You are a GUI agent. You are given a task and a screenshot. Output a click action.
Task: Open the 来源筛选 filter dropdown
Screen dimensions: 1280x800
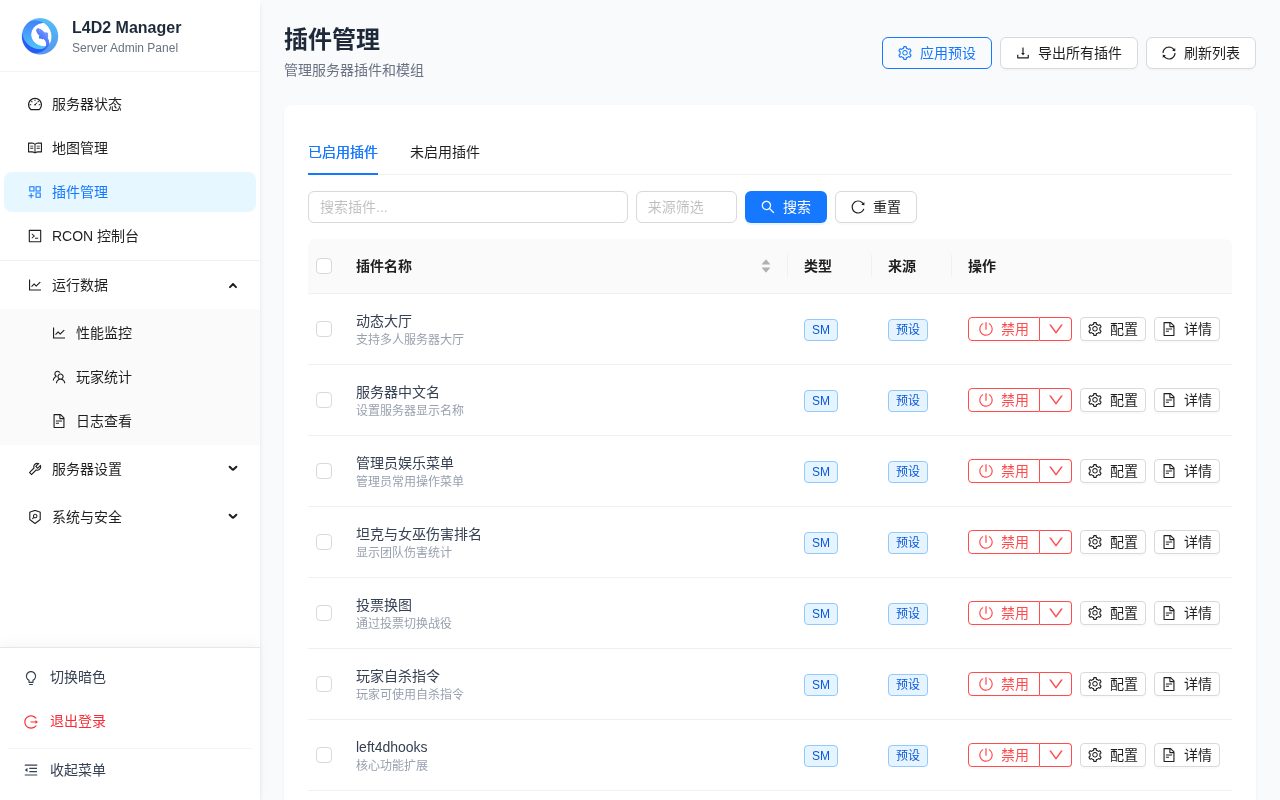pyautogui.click(x=686, y=207)
